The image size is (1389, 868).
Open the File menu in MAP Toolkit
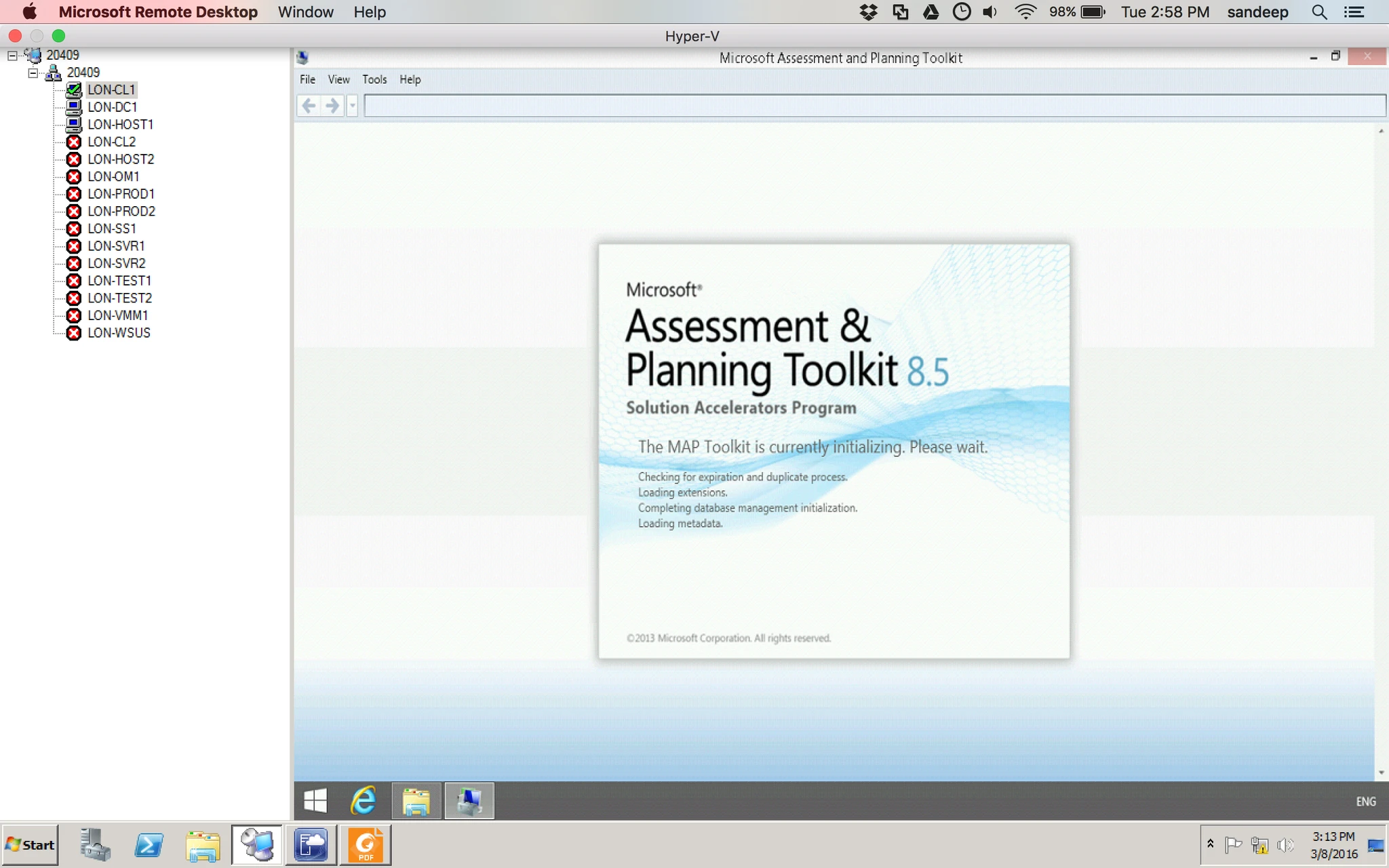[x=307, y=79]
